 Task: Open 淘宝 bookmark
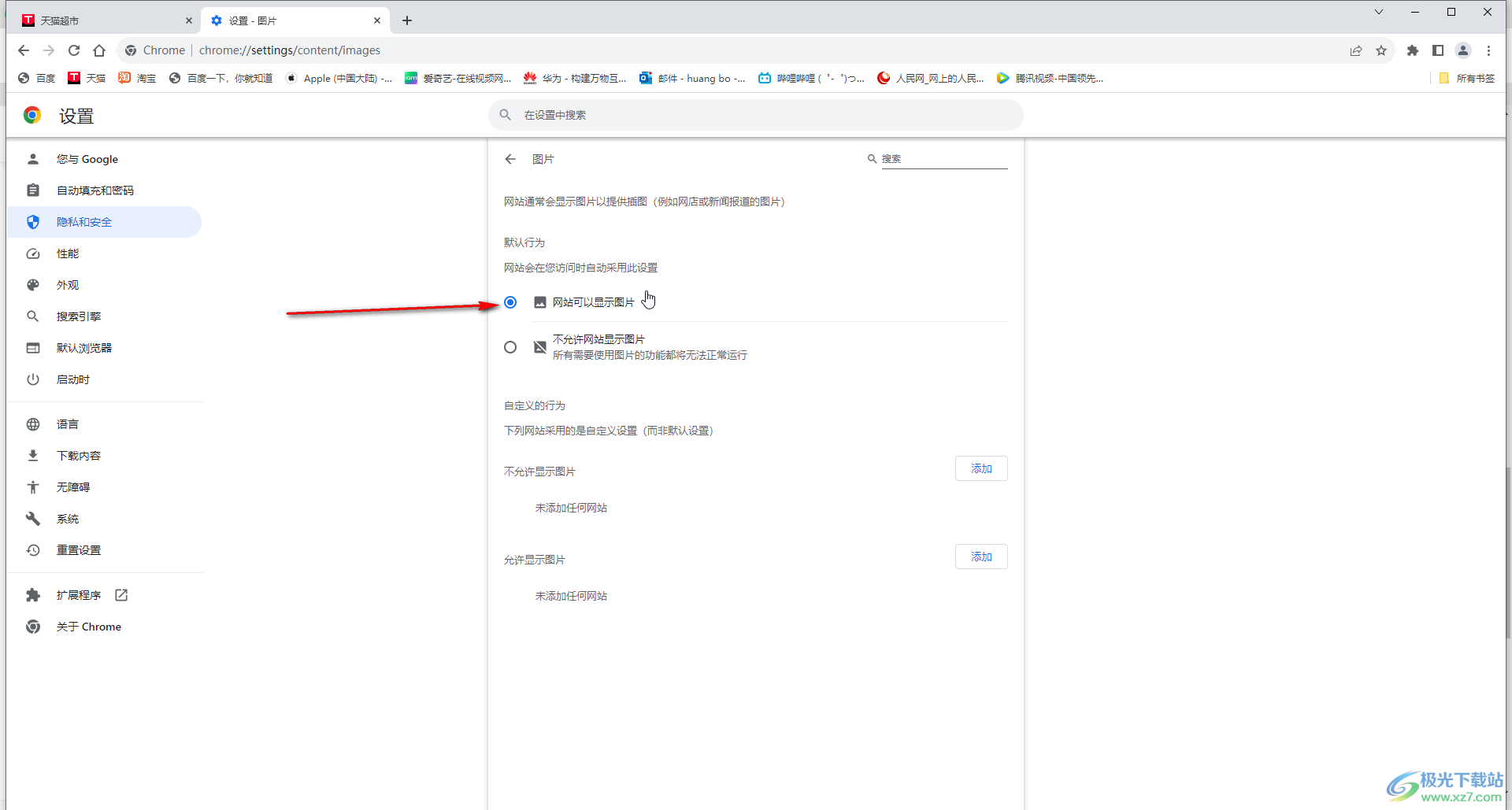click(x=137, y=78)
